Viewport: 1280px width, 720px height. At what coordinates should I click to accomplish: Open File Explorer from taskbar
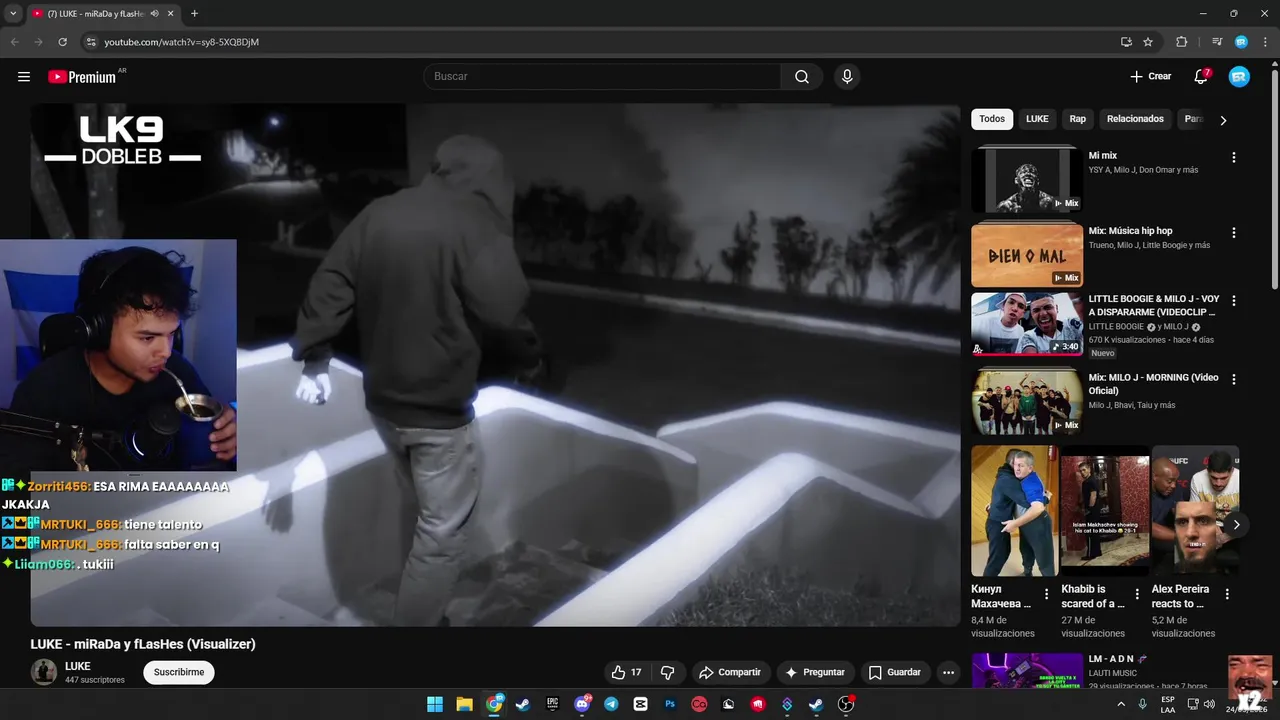pos(464,704)
